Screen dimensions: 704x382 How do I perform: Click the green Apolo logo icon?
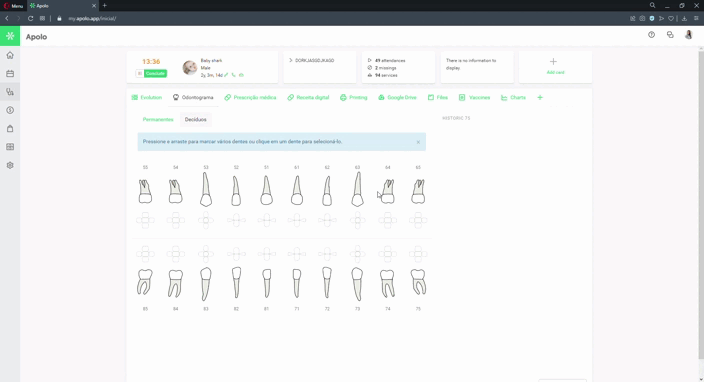[10, 36]
